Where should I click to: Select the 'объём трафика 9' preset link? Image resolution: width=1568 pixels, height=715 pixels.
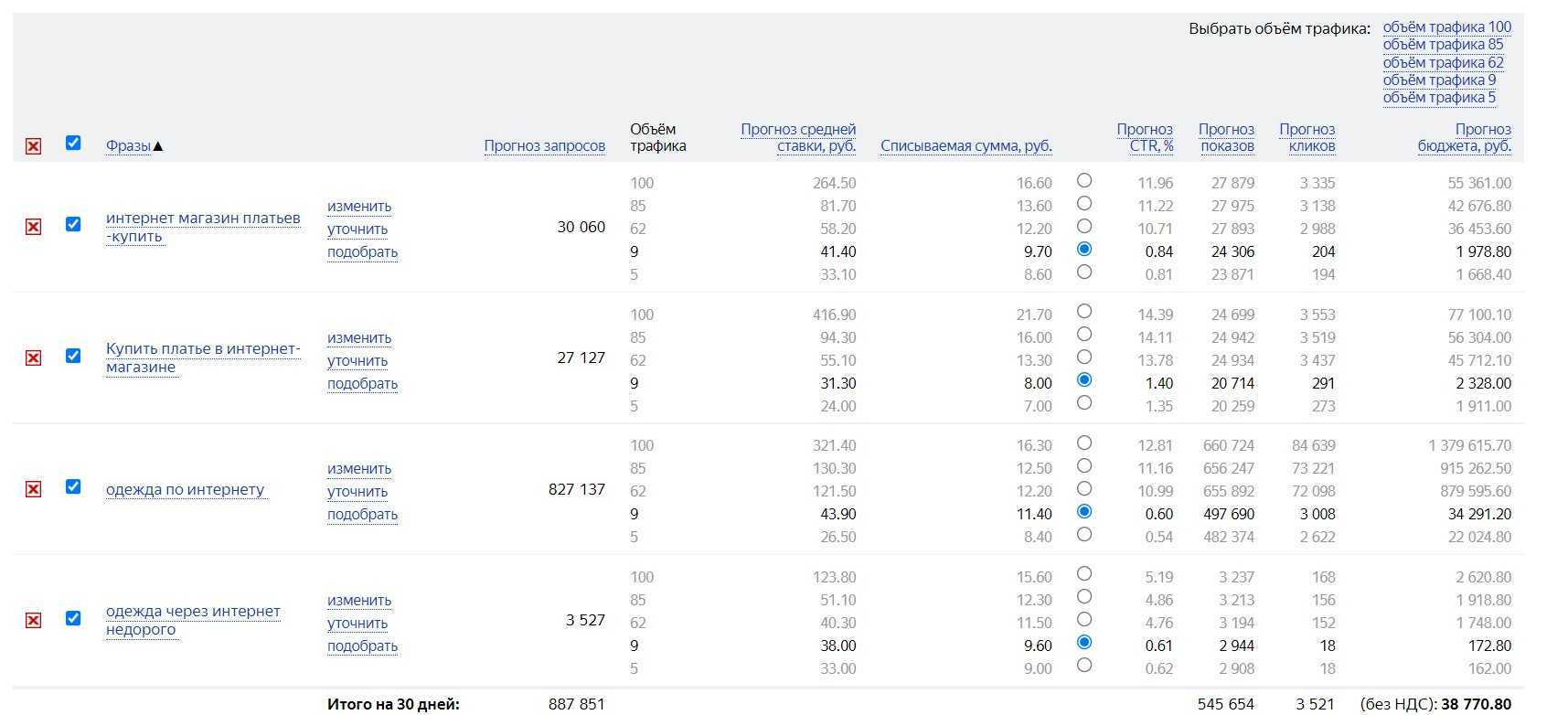[x=1439, y=80]
